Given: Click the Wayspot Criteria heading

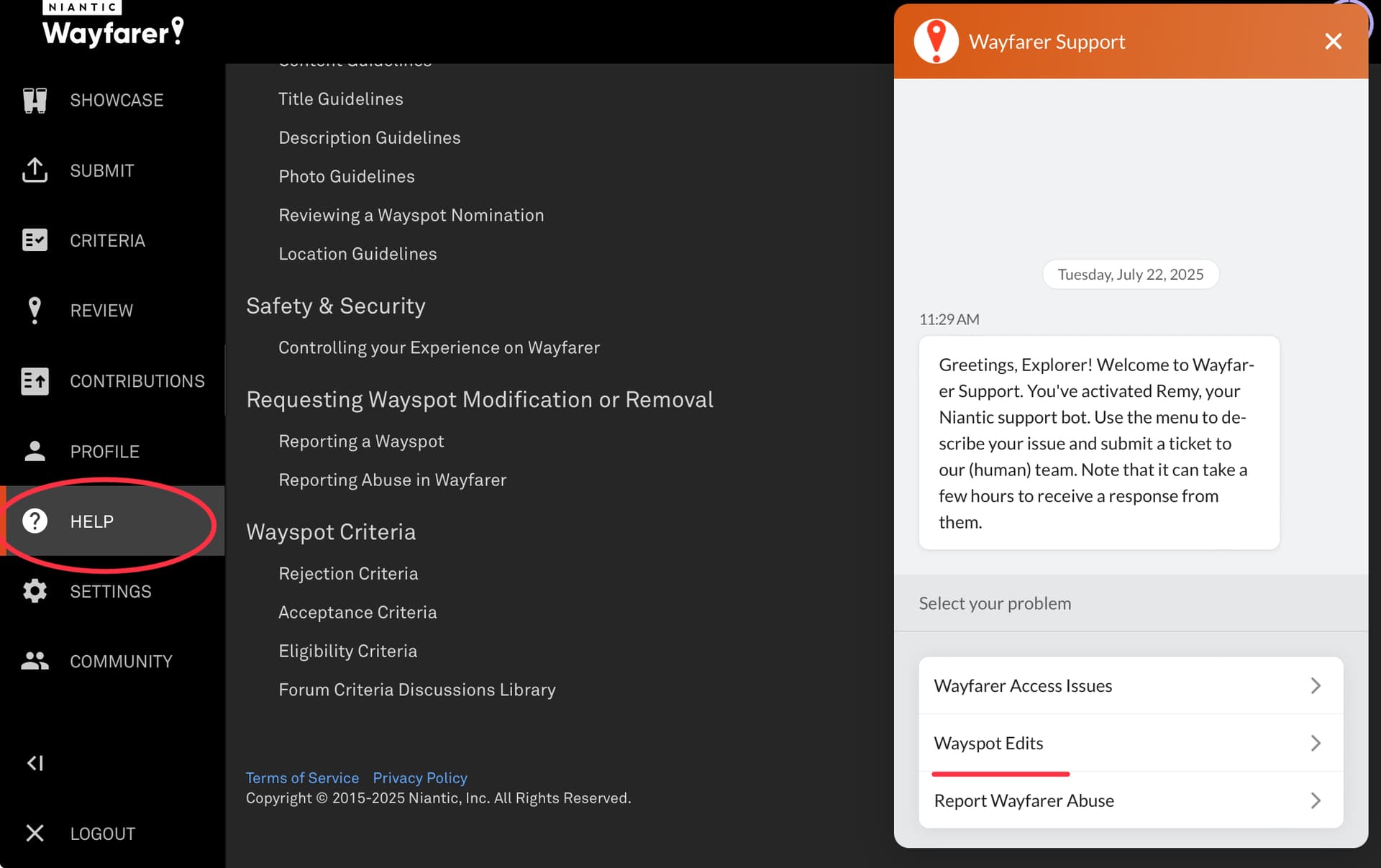Looking at the screenshot, I should 331,531.
